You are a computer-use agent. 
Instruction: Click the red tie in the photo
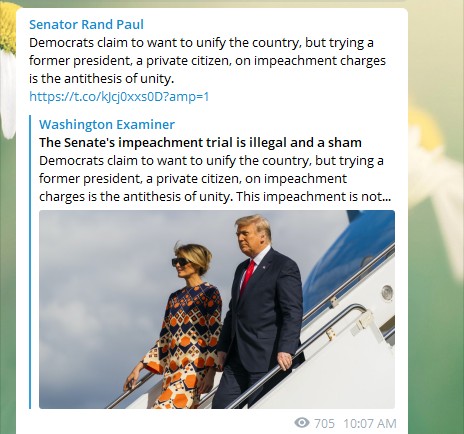point(248,276)
